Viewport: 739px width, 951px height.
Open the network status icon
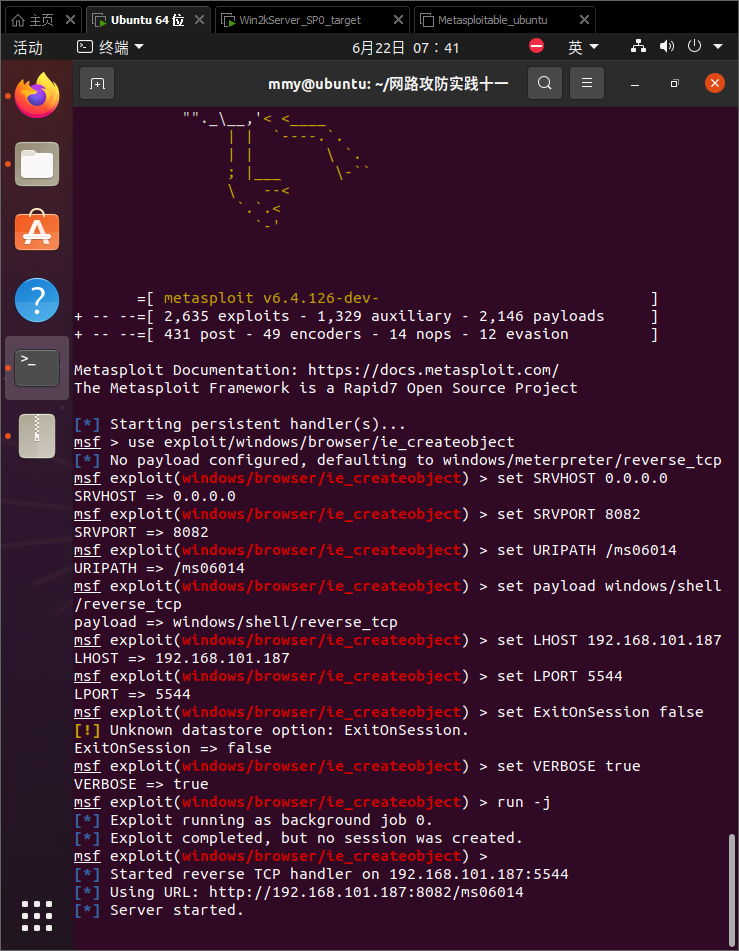(x=638, y=47)
